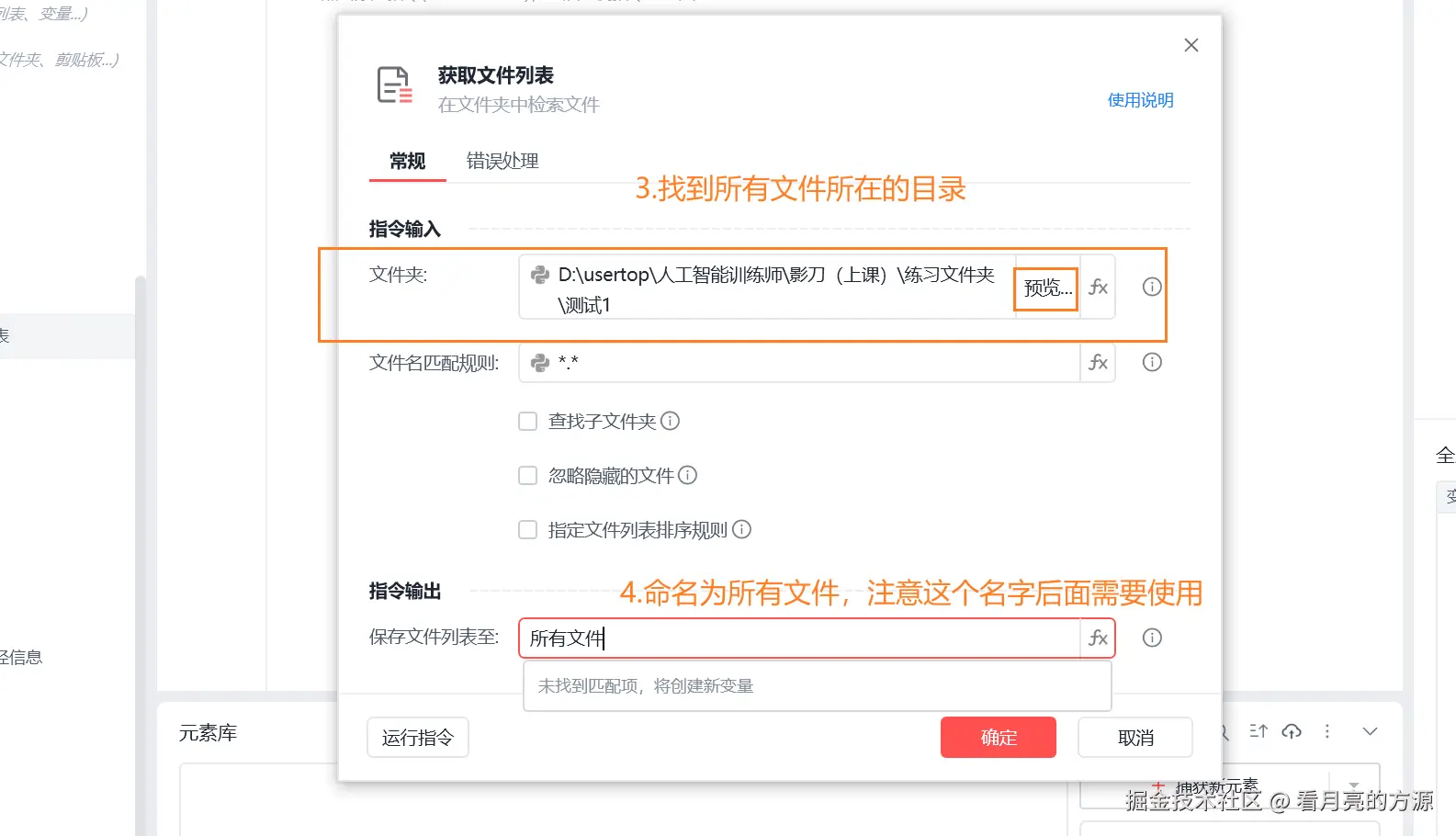
Task: Click the info icon beside 指定文件列表排序规则
Action: point(742,529)
